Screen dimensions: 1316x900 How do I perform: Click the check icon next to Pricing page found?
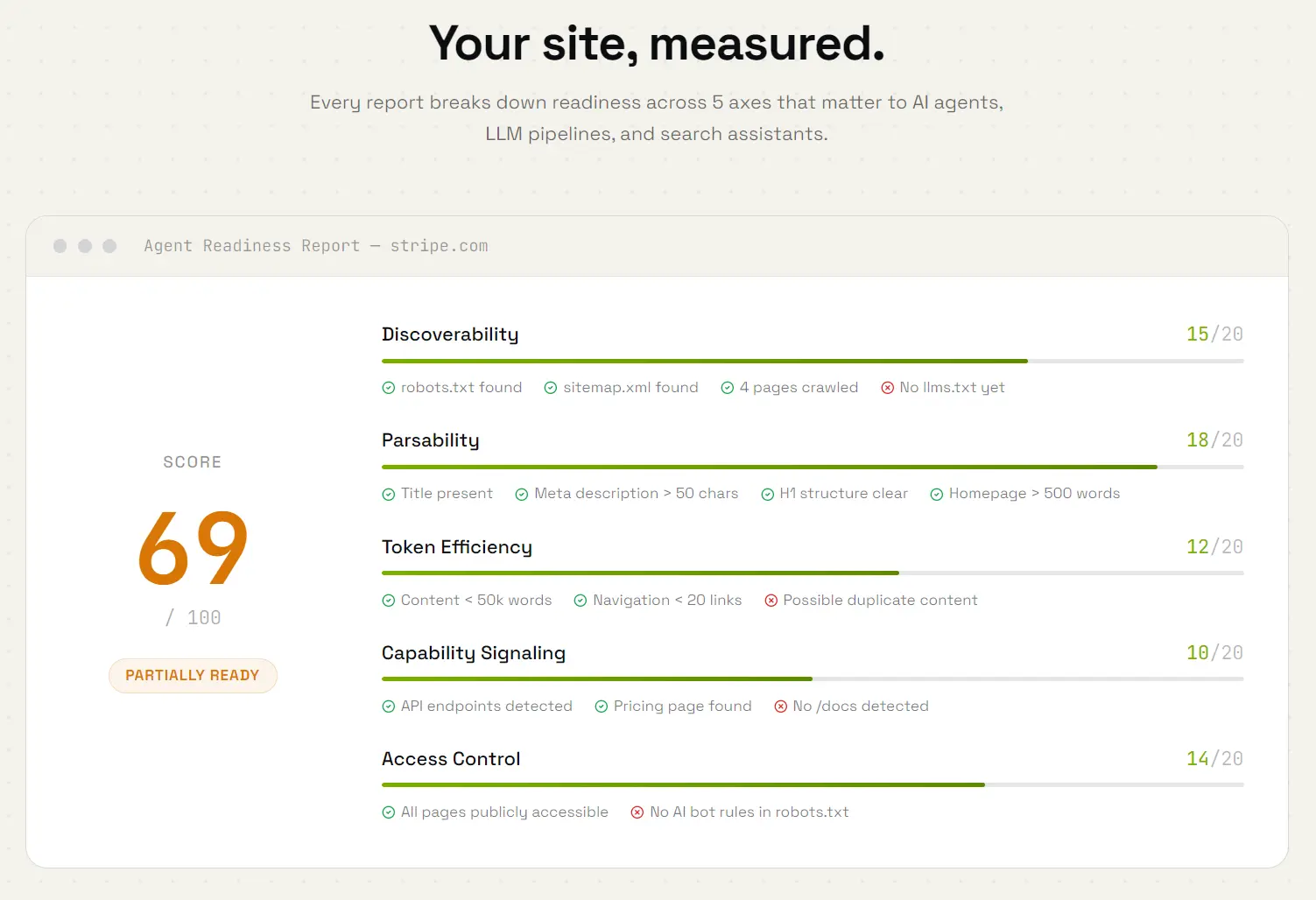pos(601,707)
